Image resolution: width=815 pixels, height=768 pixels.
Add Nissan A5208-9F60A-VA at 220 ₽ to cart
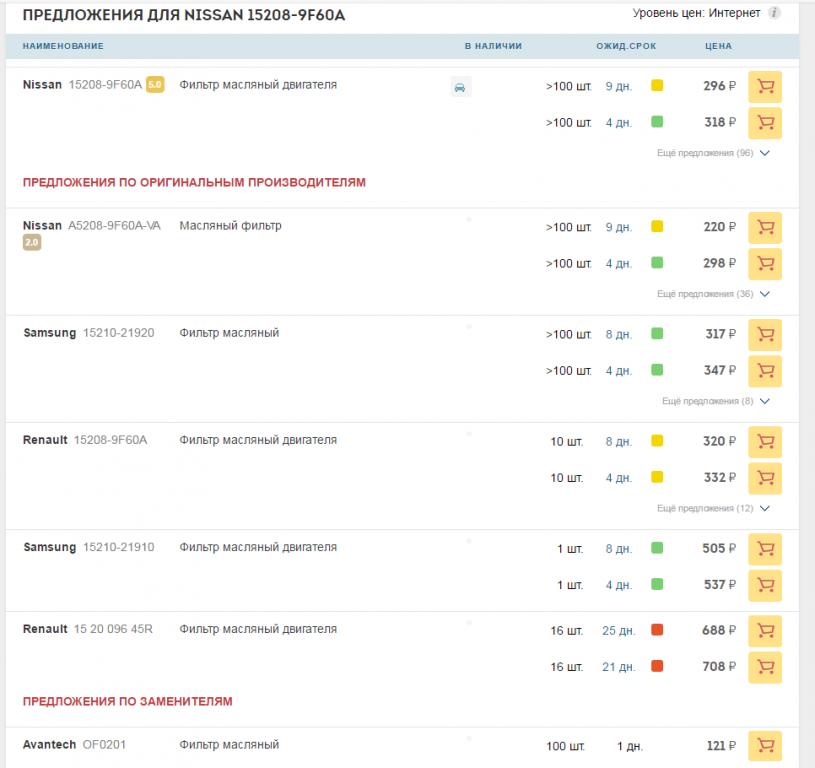(x=765, y=228)
